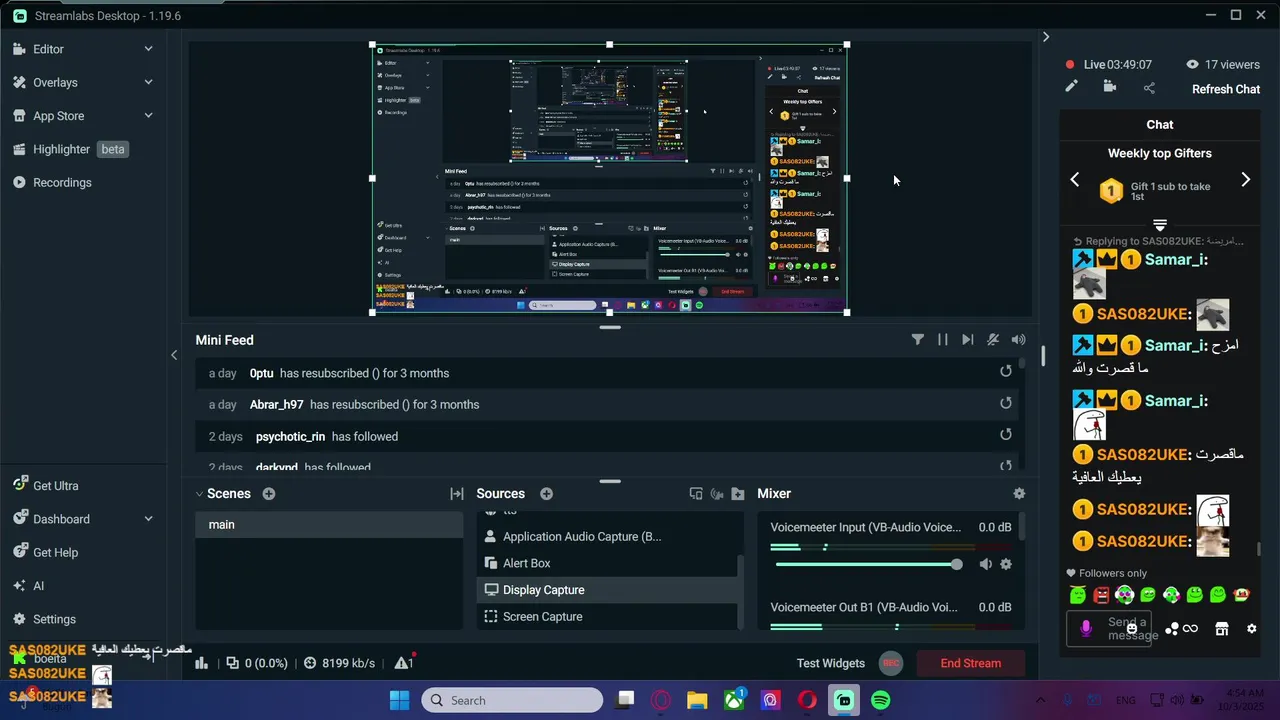The image size is (1280, 720).
Task: Edit stream info pencil icon
Action: click(1071, 87)
